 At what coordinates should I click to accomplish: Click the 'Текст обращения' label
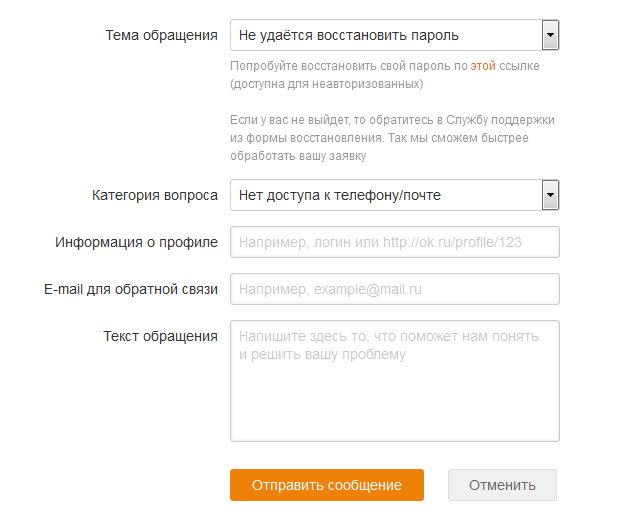pyautogui.click(x=160, y=336)
